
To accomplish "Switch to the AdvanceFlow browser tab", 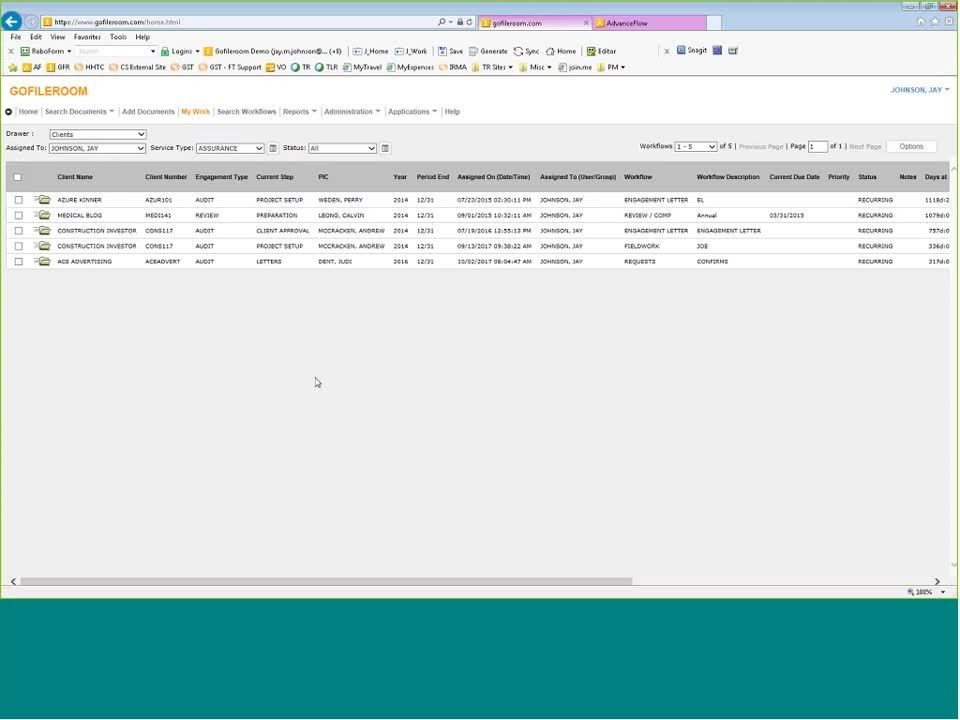I will (x=648, y=23).
